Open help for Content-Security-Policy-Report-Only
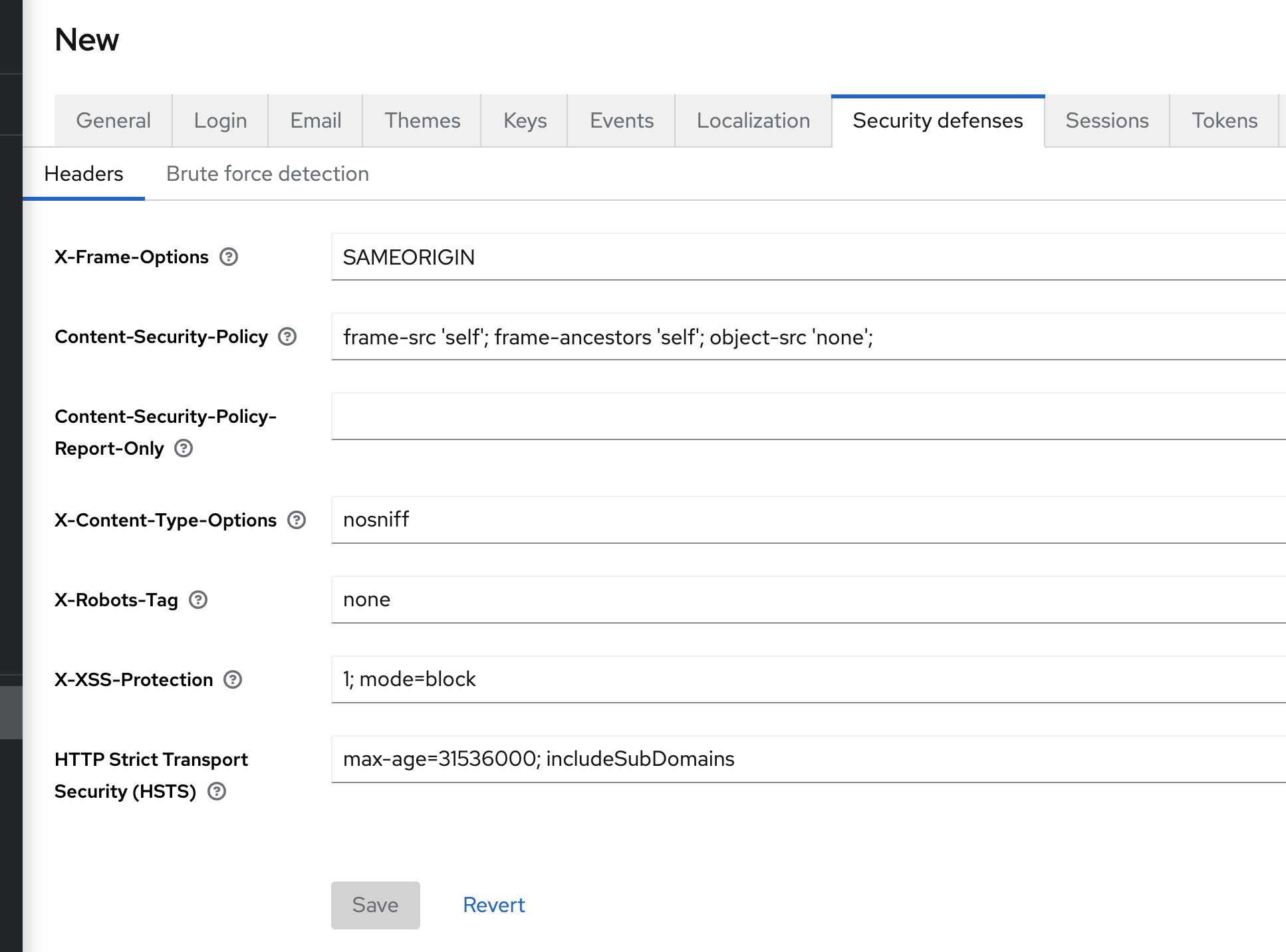 [x=184, y=448]
